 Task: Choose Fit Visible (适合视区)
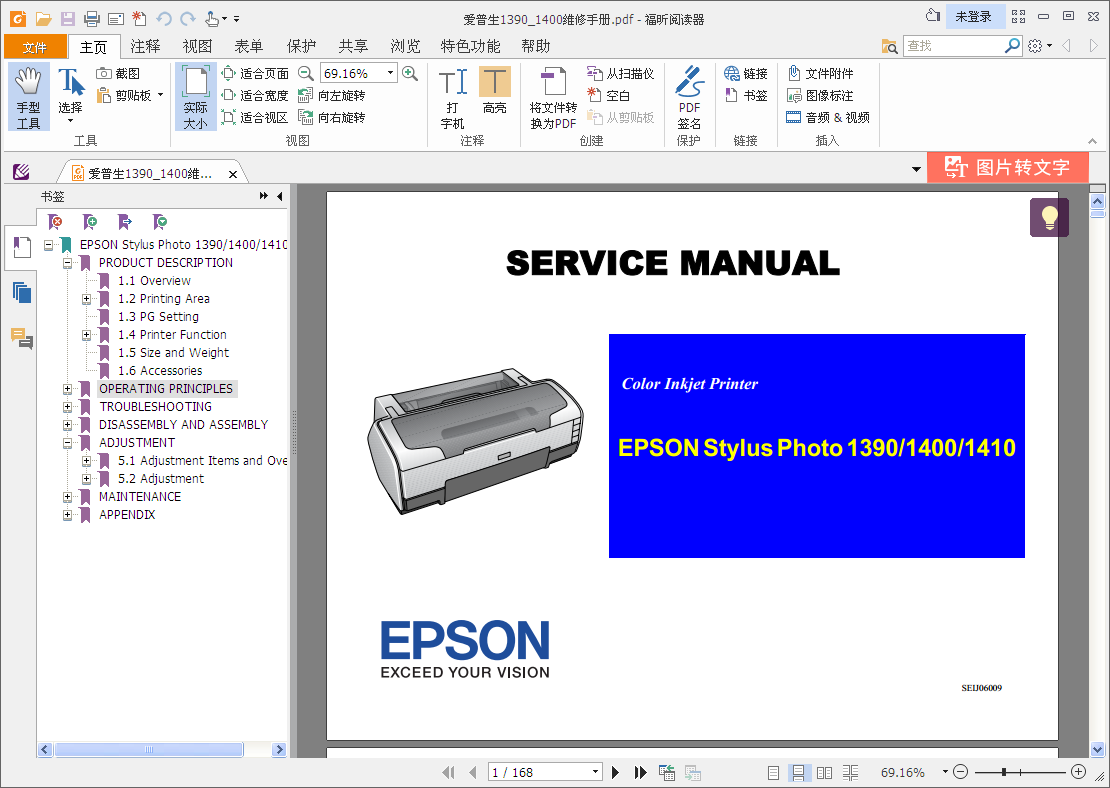[x=255, y=117]
